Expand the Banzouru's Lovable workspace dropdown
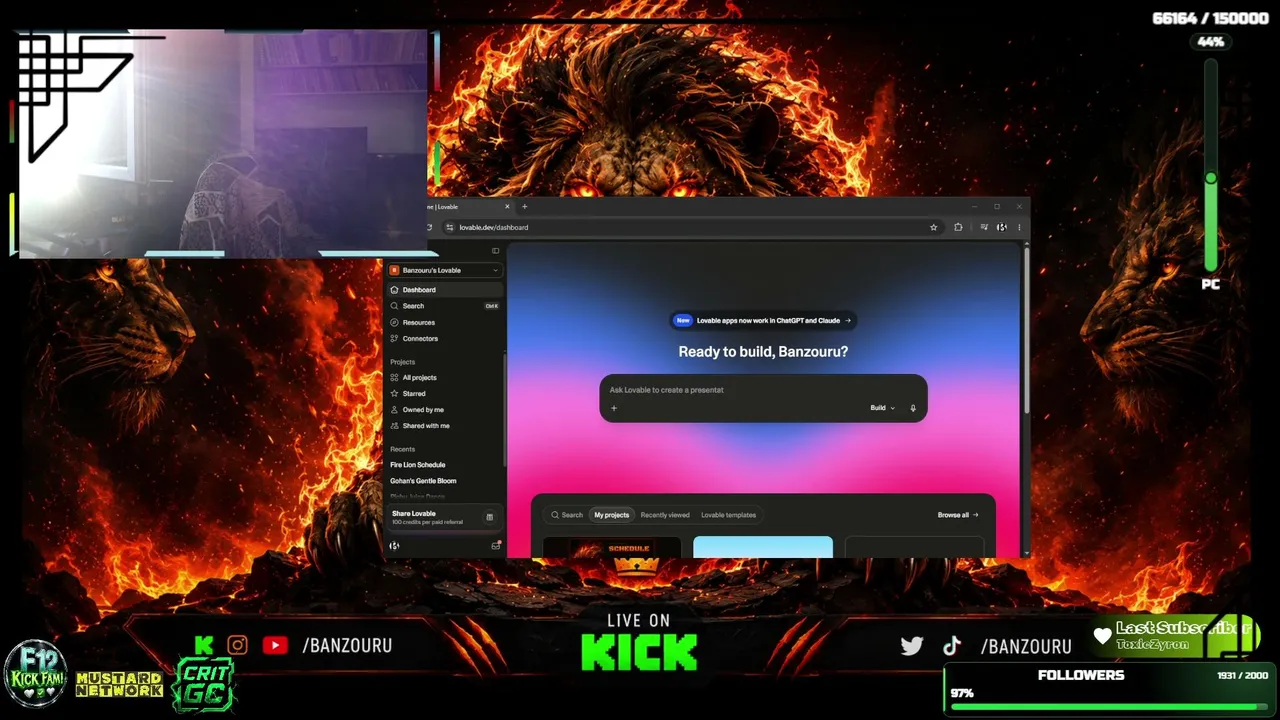 (x=445, y=270)
